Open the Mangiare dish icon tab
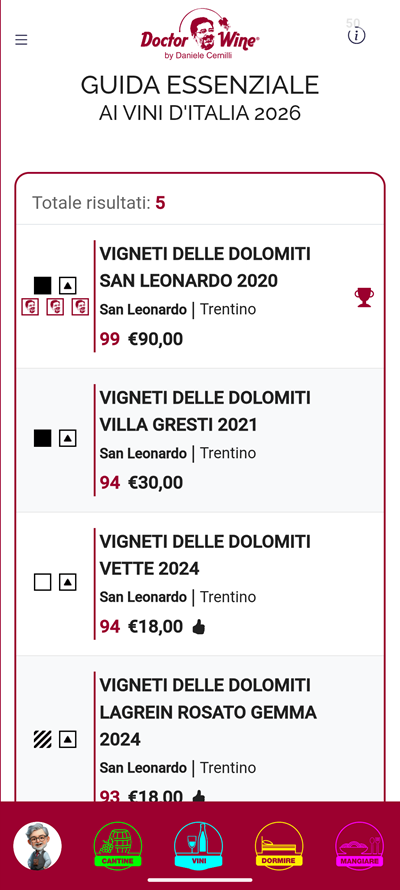The image size is (400, 890). point(360,846)
